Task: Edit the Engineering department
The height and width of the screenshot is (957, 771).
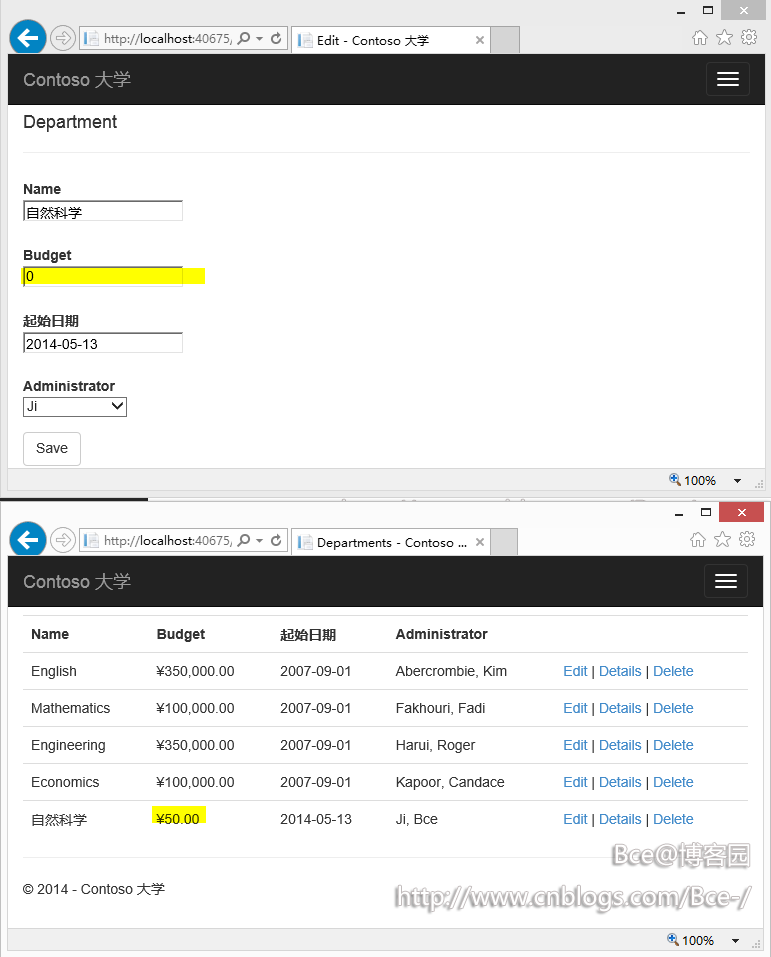Action: 575,745
